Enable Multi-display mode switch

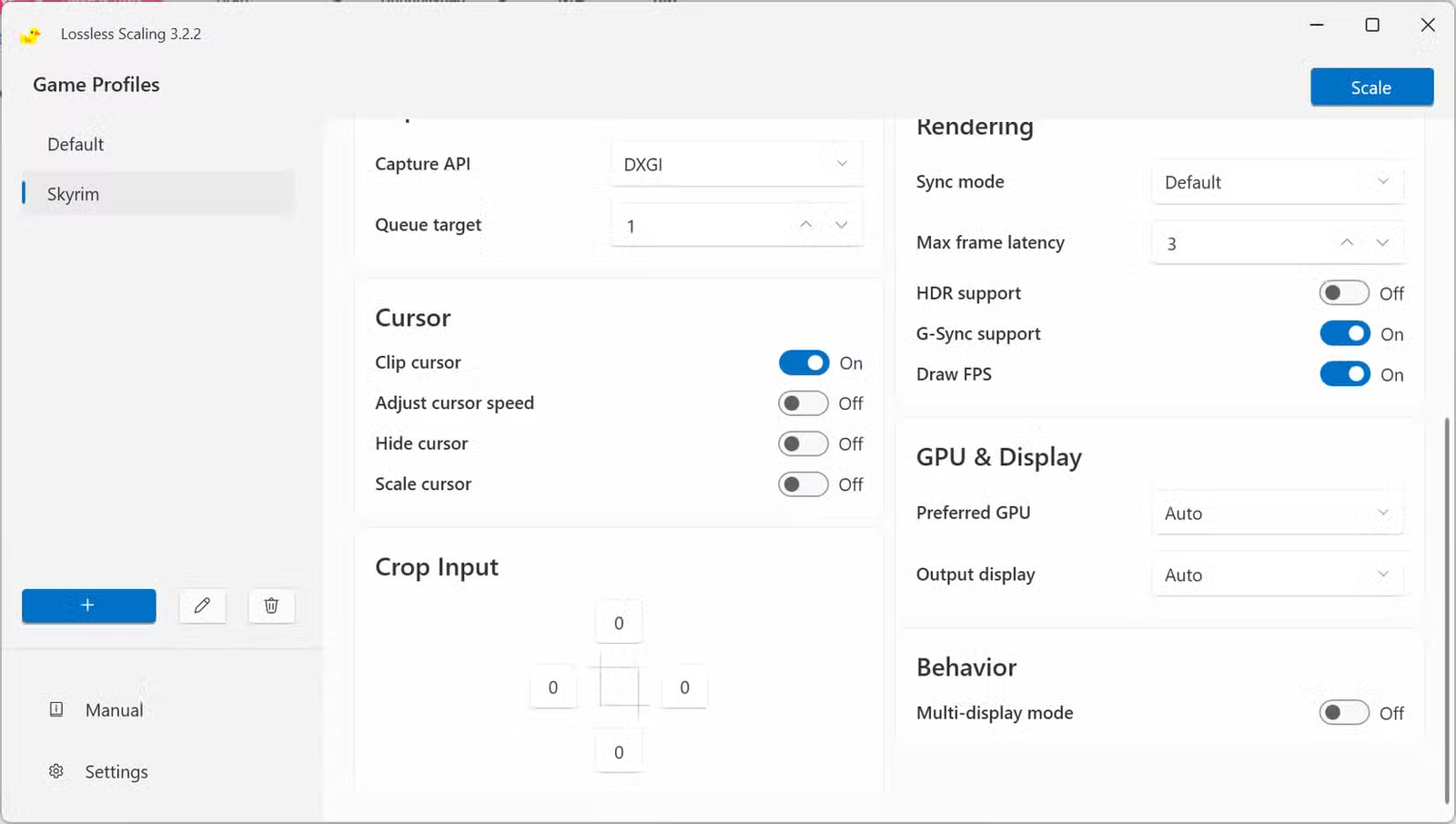1344,713
